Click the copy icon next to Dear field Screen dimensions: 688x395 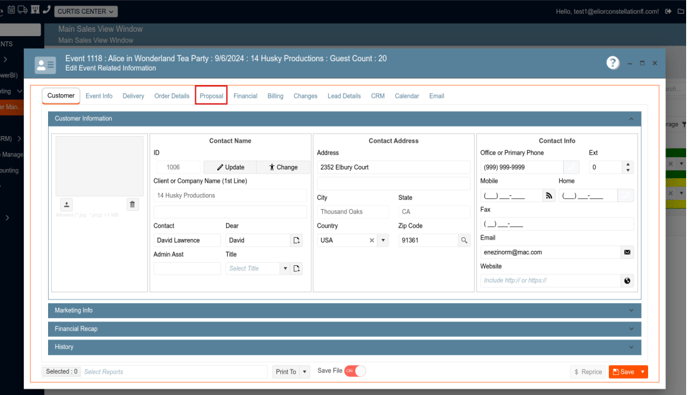click(297, 241)
